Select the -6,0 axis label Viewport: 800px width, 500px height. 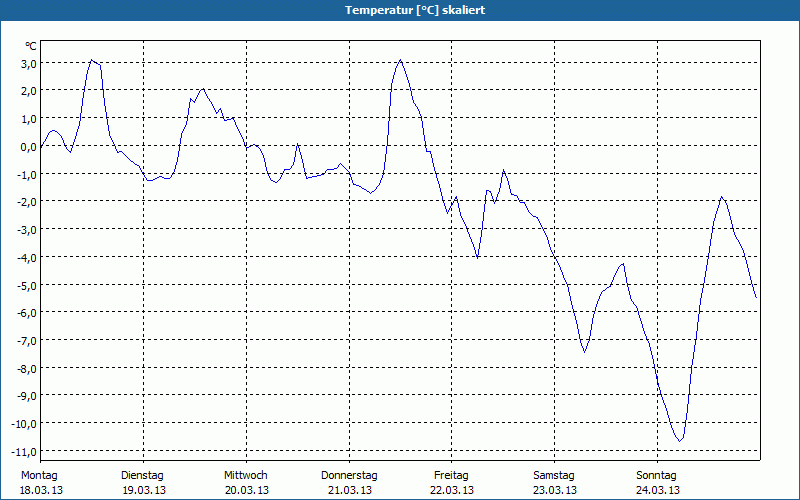(x=27, y=313)
